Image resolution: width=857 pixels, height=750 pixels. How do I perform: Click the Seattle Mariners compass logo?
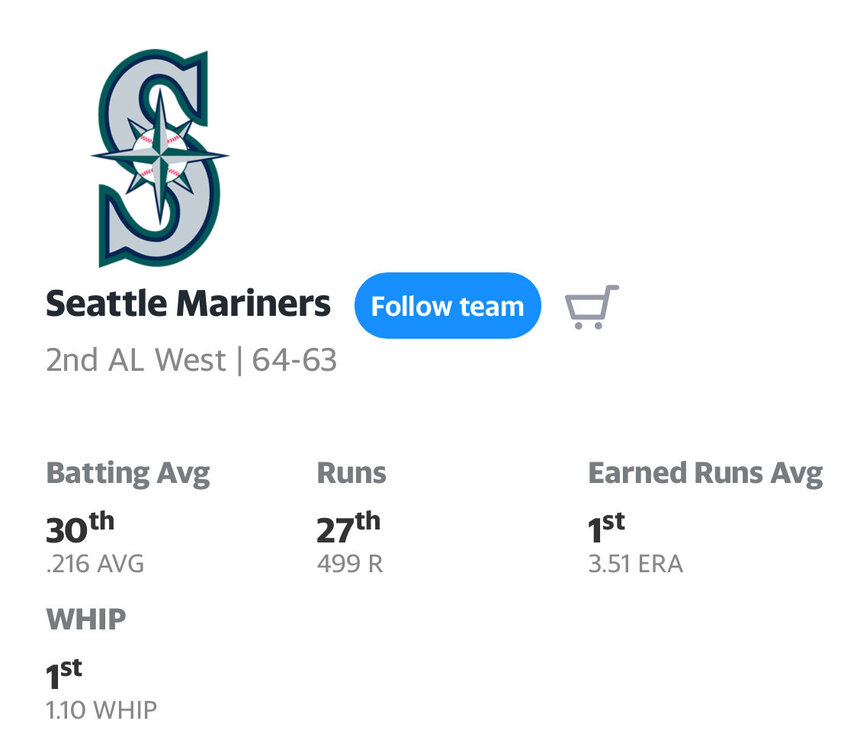159,158
